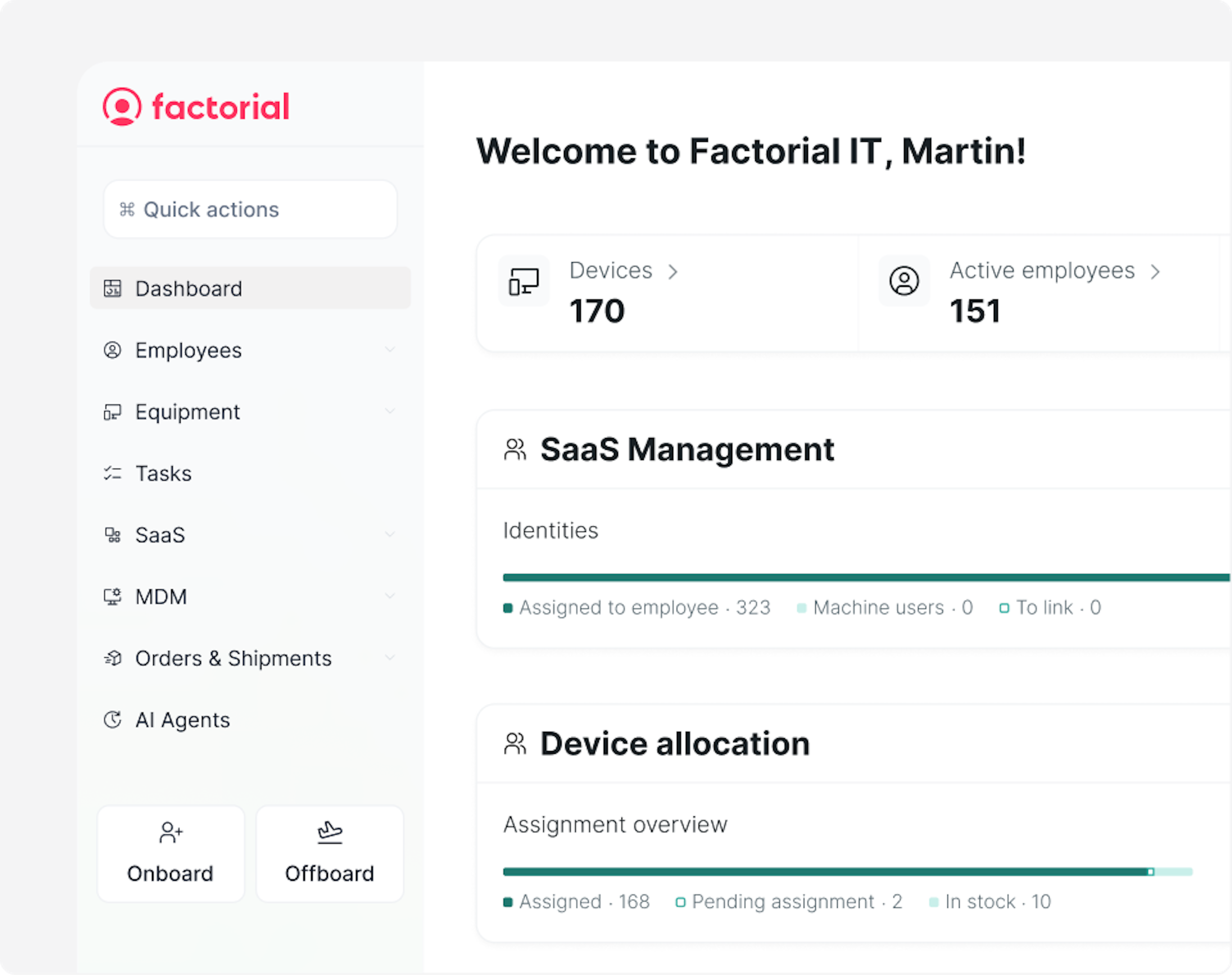Focus the Quick actions search field
Viewport: 1232px width, 975px height.
250,209
